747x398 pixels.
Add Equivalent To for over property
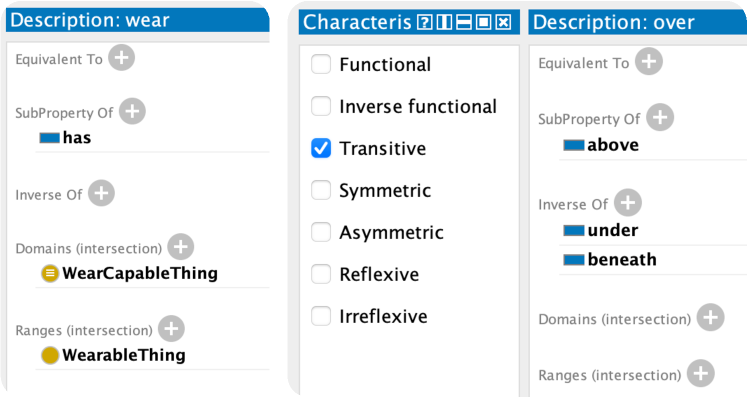(x=649, y=61)
